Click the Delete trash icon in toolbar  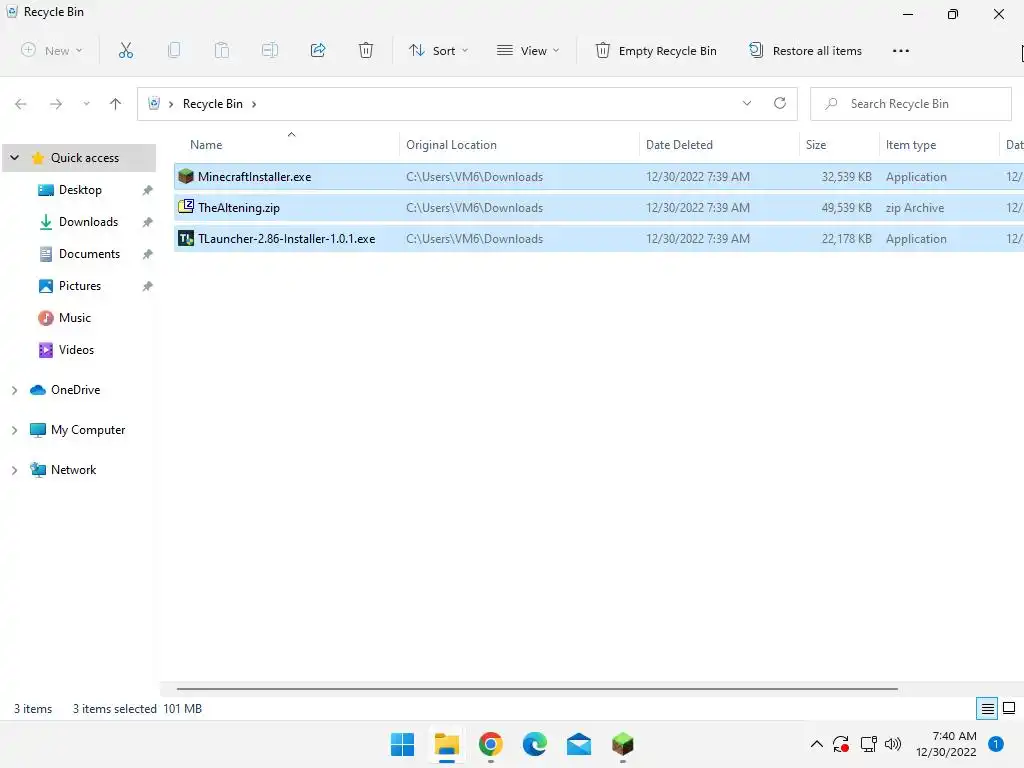click(x=366, y=50)
